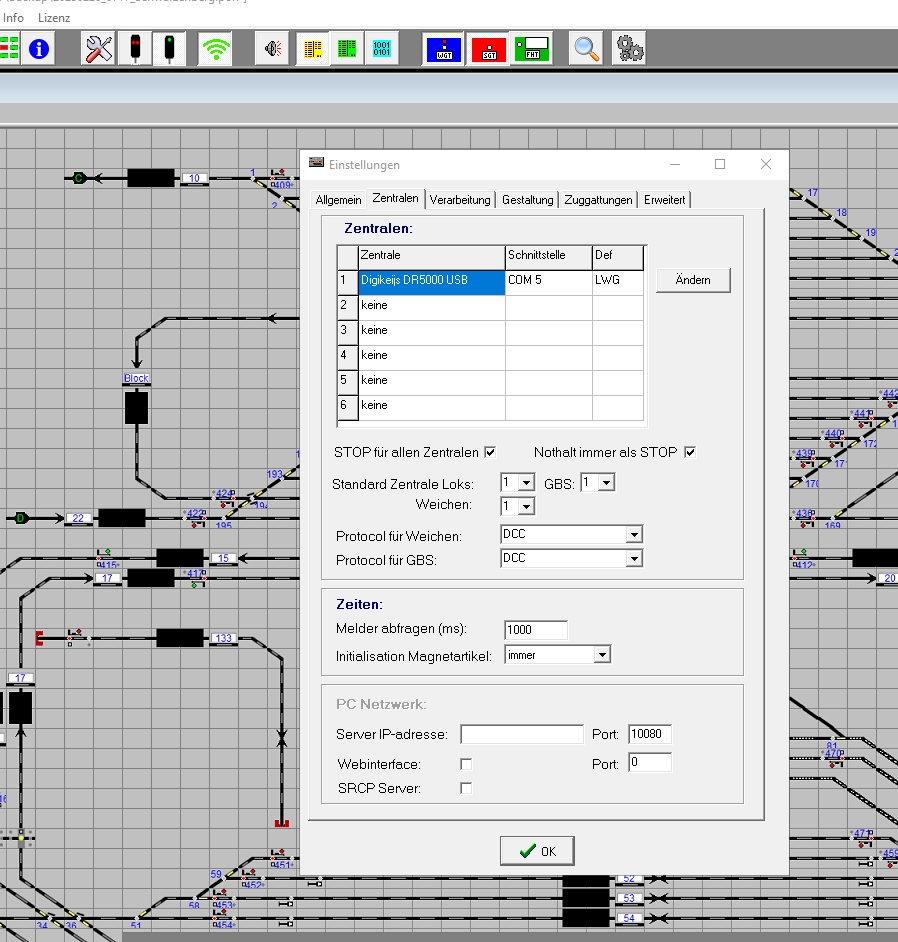Click the Server IP-adresse input field
898x942 pixels.
tap(521, 735)
